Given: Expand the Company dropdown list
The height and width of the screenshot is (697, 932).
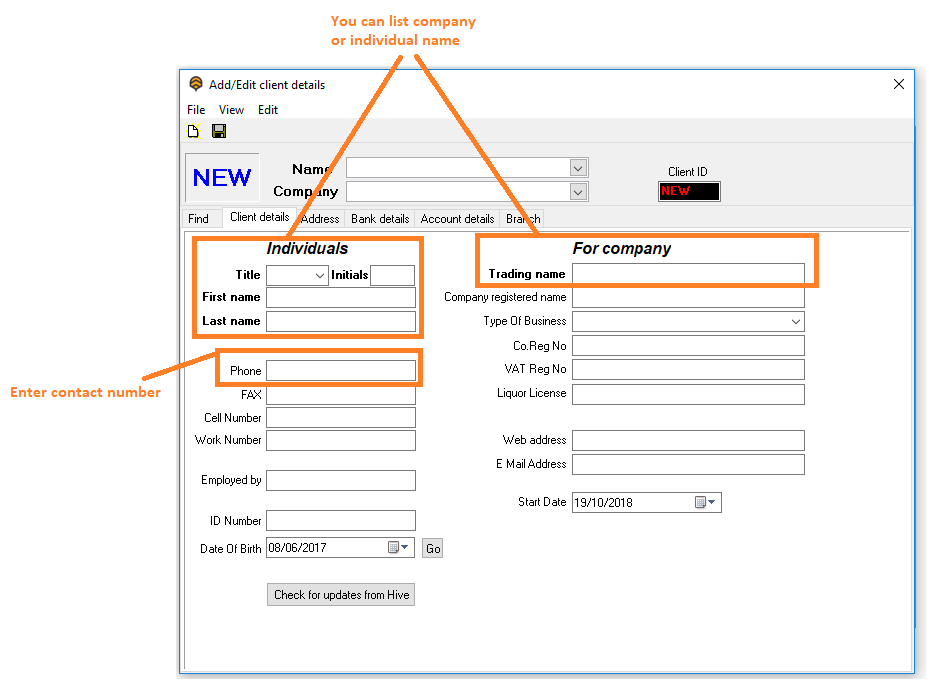Looking at the screenshot, I should point(577,191).
